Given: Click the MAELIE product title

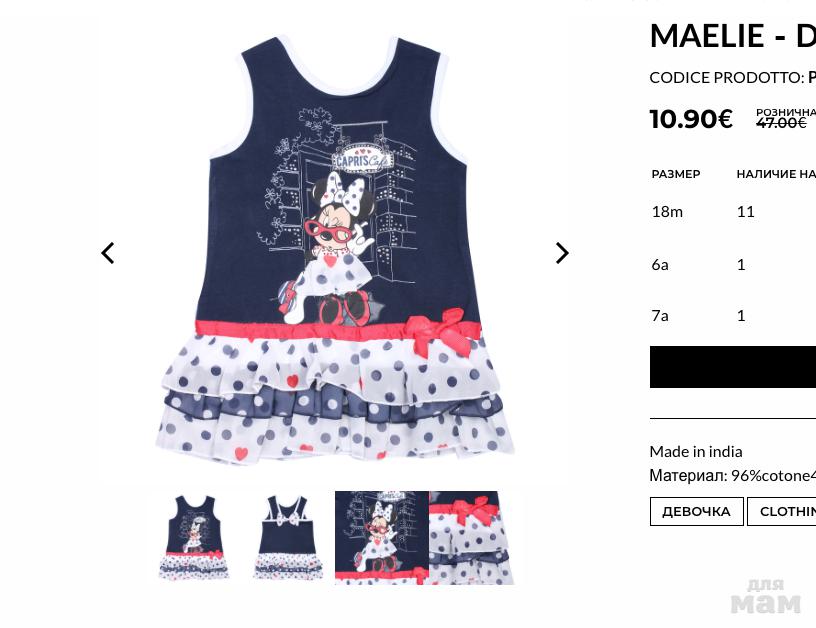Looking at the screenshot, I should [x=733, y=36].
